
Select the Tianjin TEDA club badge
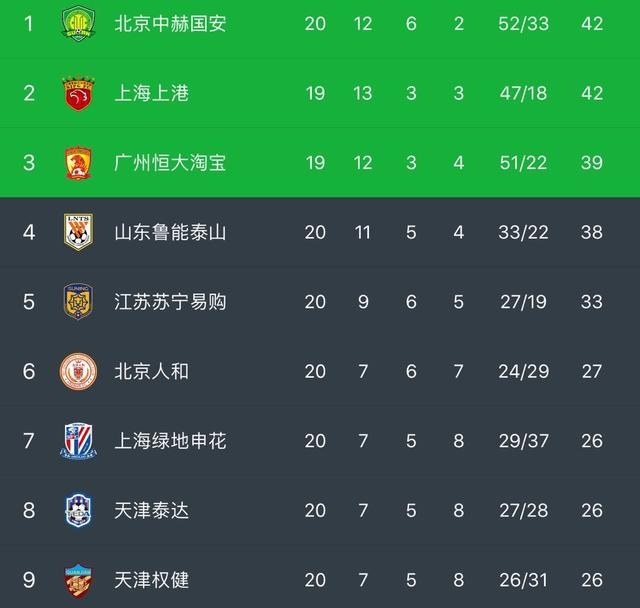(x=78, y=510)
